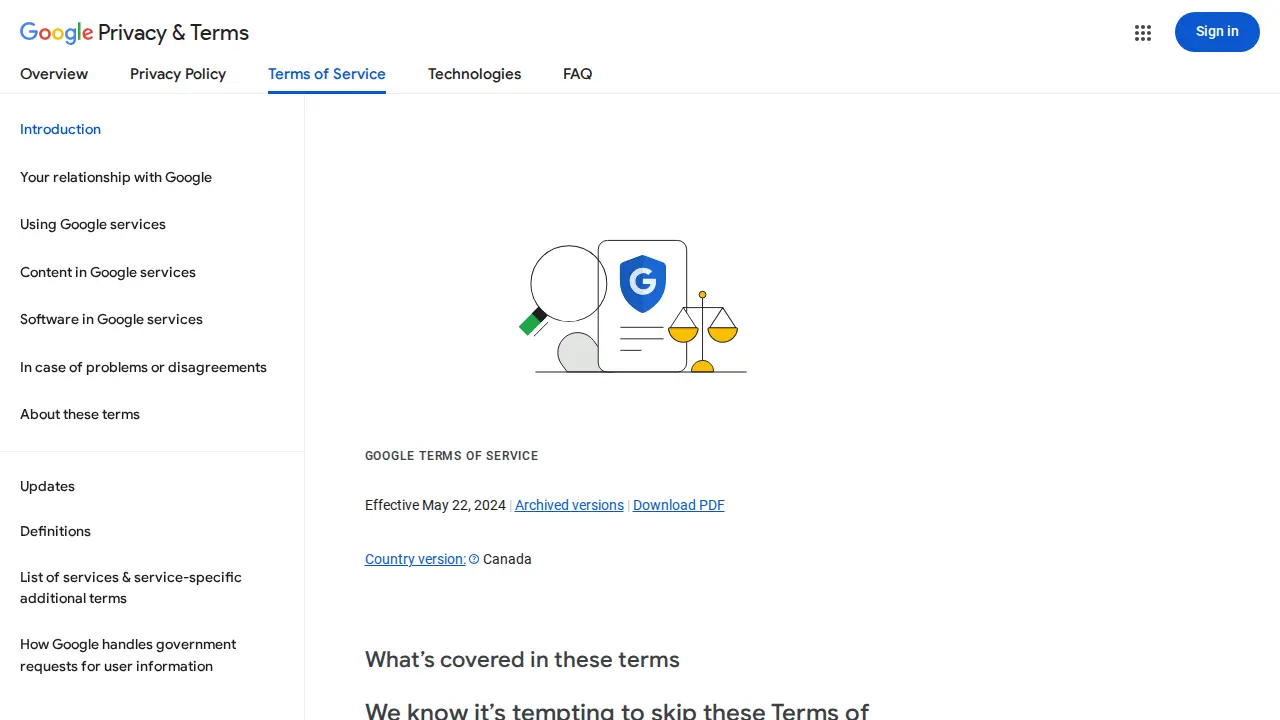Viewport: 1280px width, 720px height.
Task: Open the Privacy Policy tab
Action: (178, 74)
